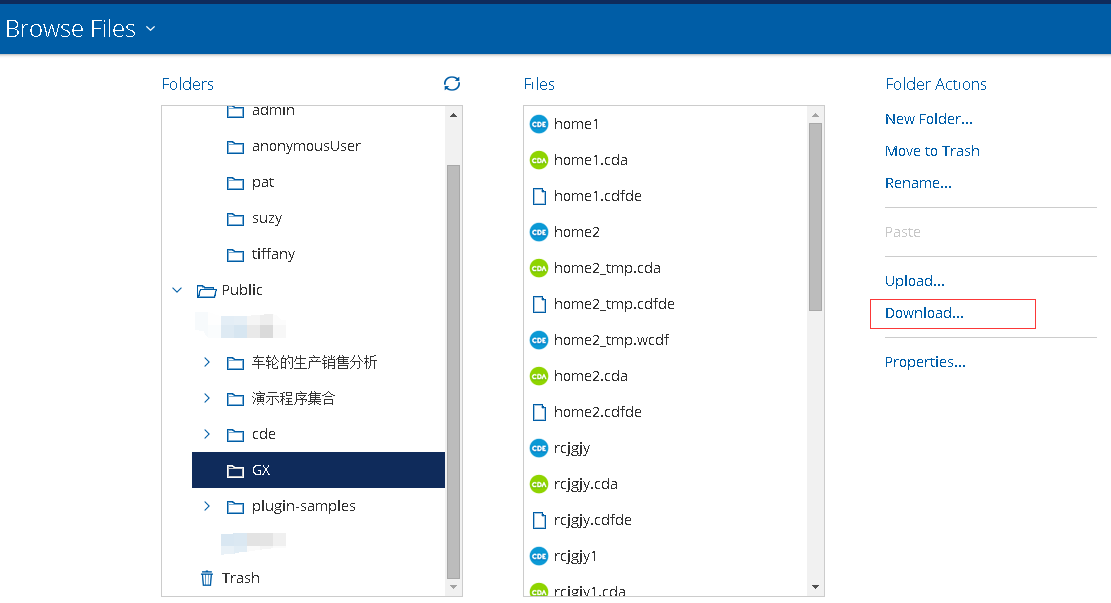Collapse the Public folder chevron

click(x=177, y=290)
